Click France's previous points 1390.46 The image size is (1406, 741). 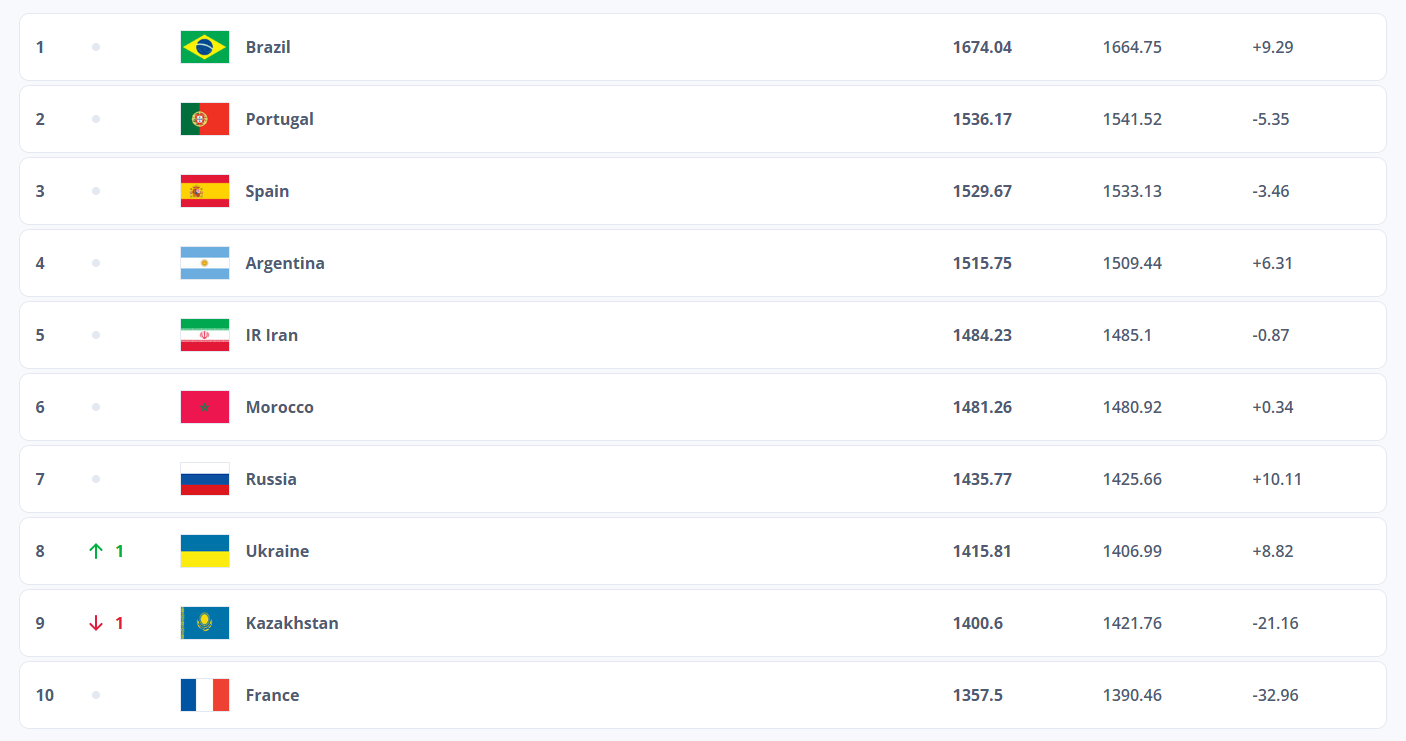[x=1132, y=695]
